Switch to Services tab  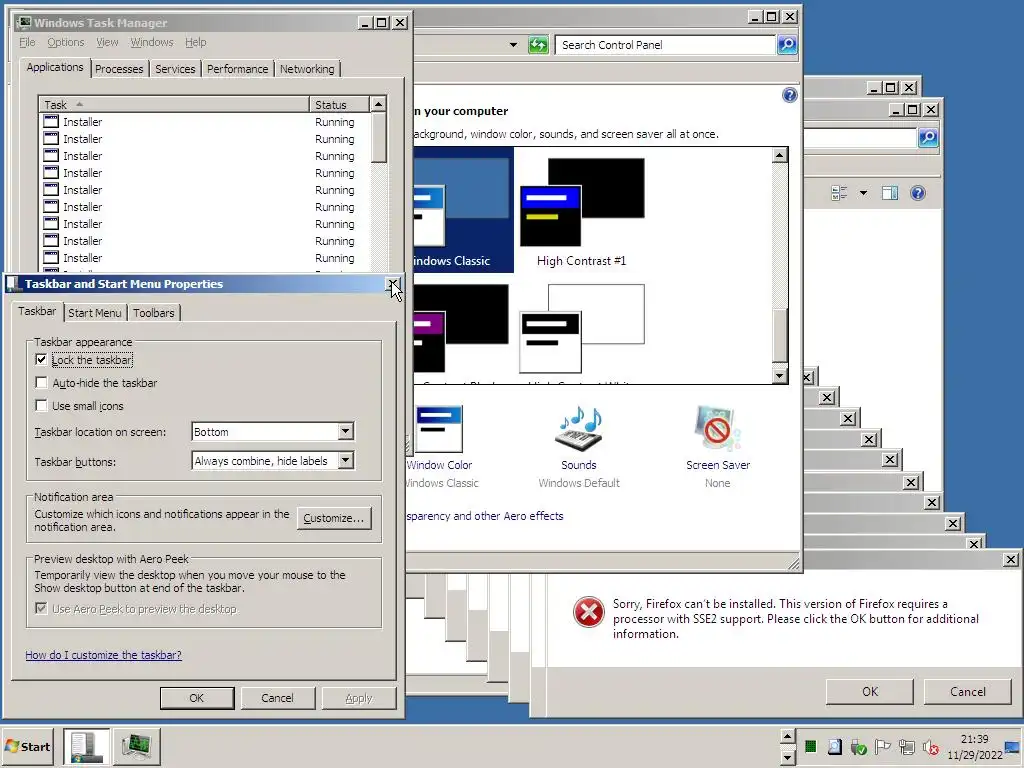(175, 69)
